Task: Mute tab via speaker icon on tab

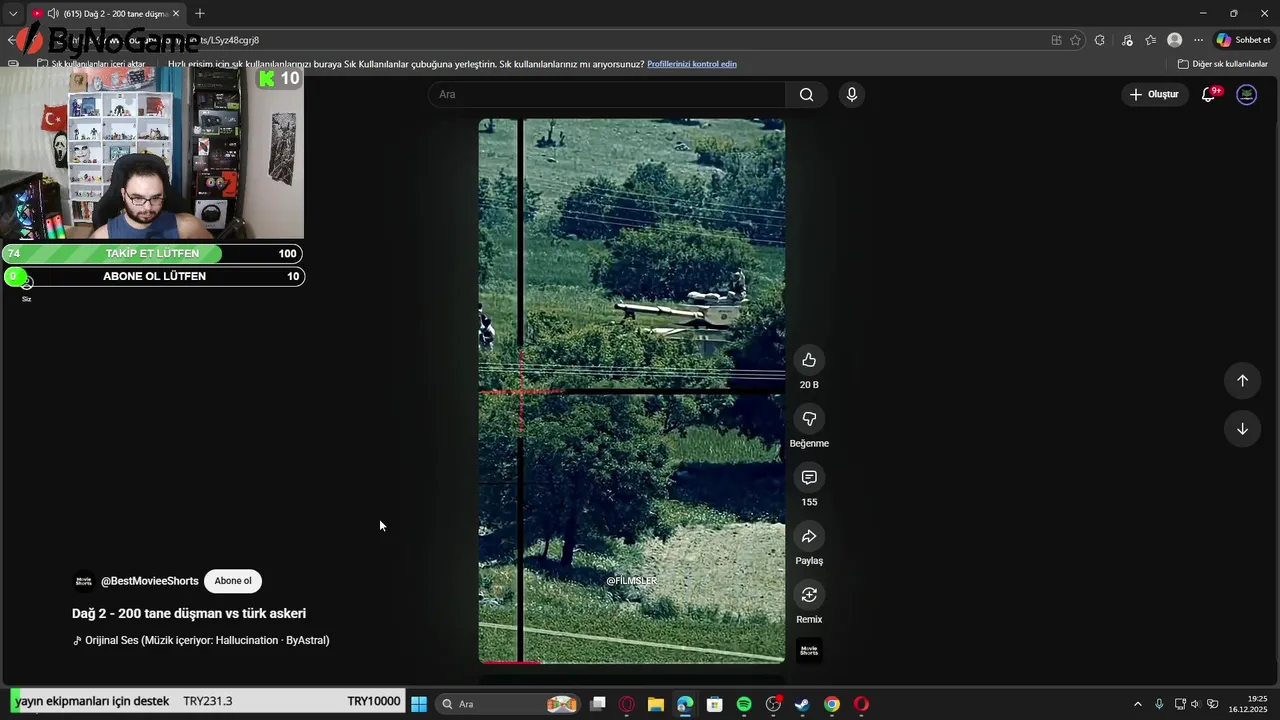Action: 53,14
